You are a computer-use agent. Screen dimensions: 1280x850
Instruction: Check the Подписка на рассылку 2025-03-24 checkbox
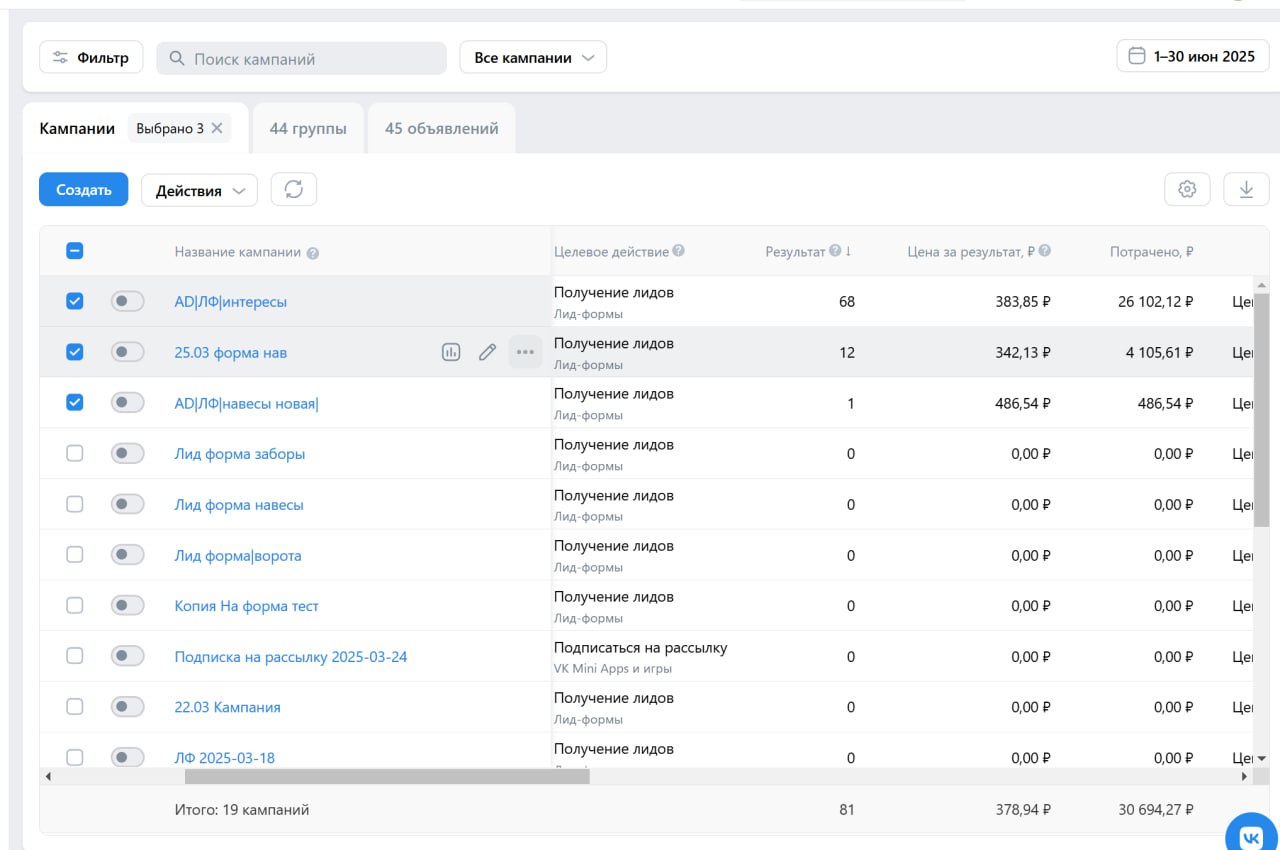(74, 656)
